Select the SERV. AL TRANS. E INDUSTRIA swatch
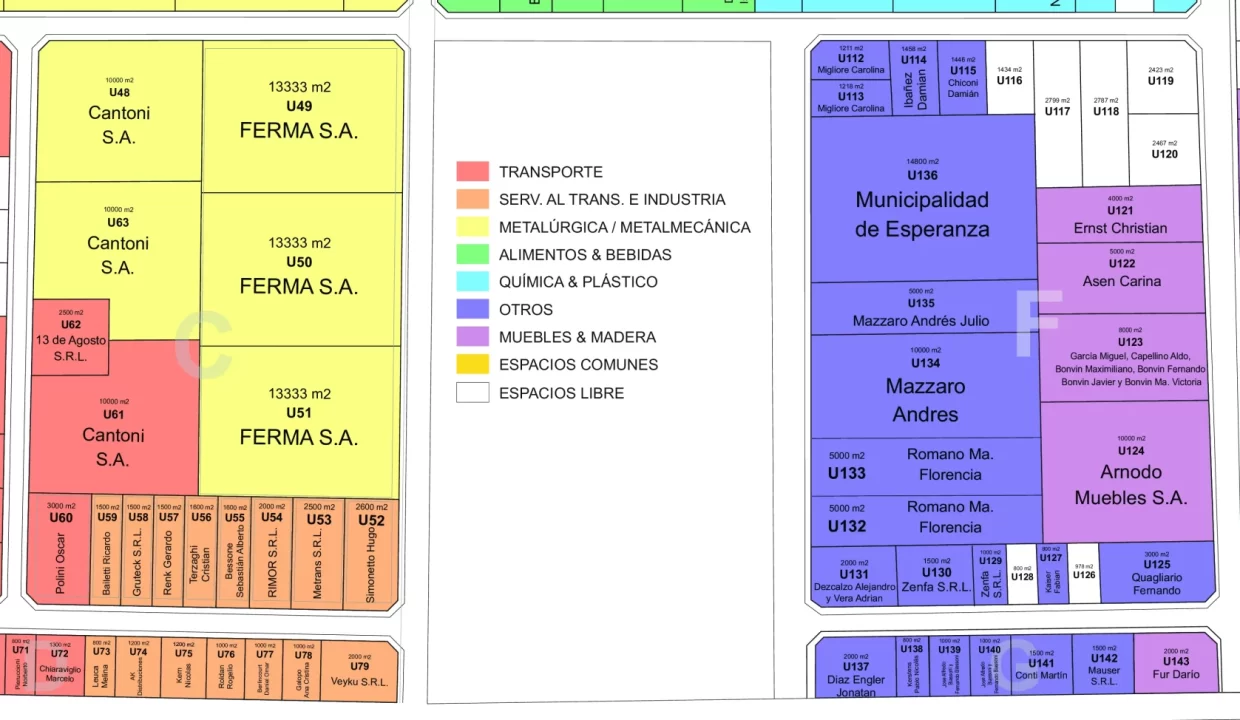1240x720 pixels. (x=472, y=199)
